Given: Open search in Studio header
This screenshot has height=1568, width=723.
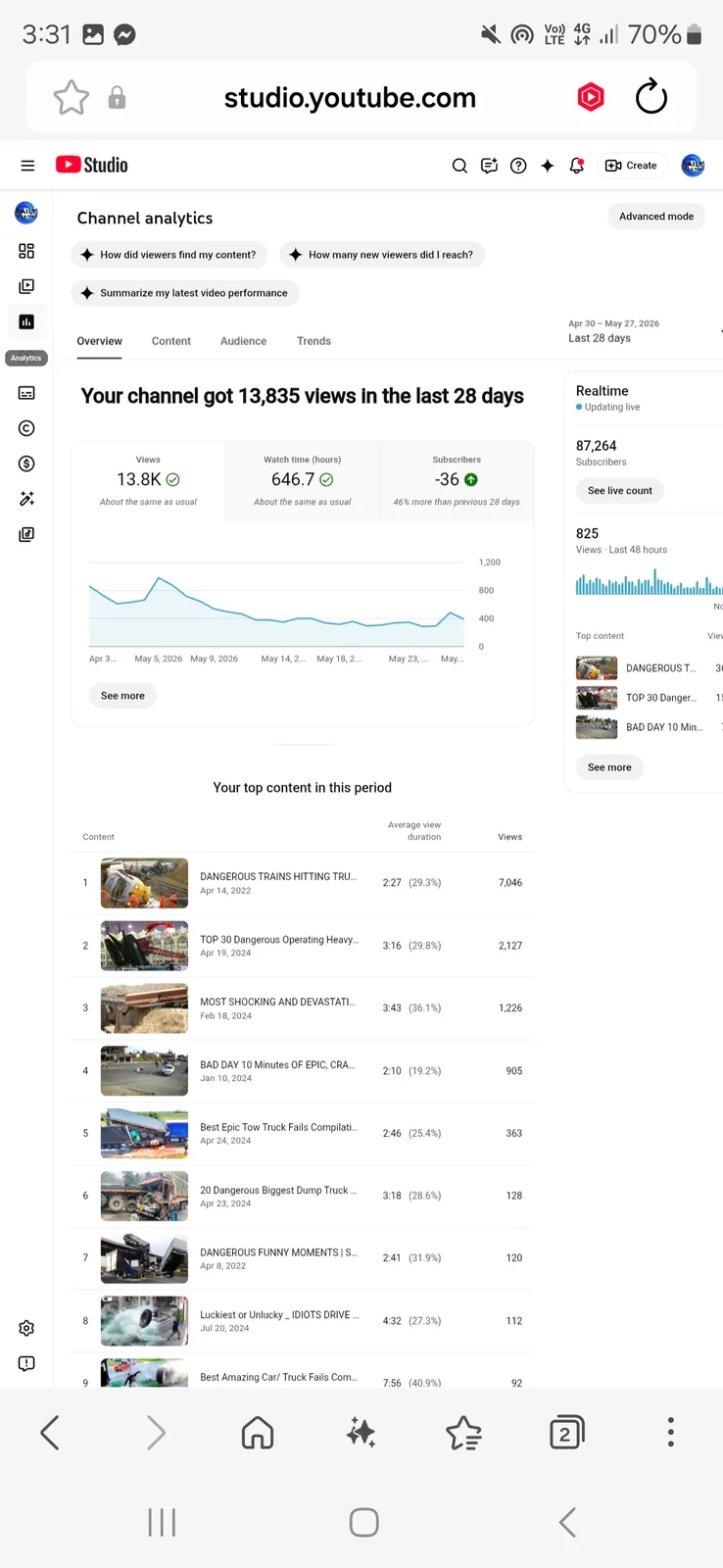Looking at the screenshot, I should [459, 166].
